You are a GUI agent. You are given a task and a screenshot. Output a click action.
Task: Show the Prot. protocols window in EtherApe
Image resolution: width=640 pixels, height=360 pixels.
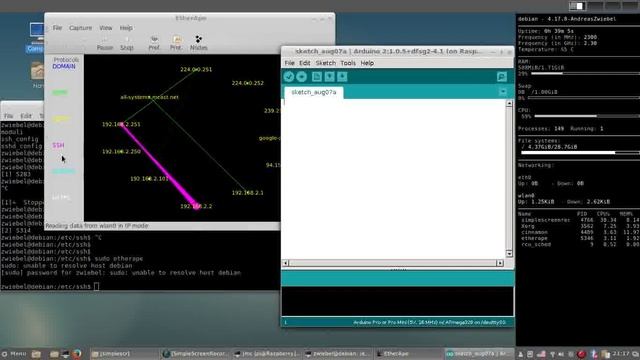pos(176,43)
